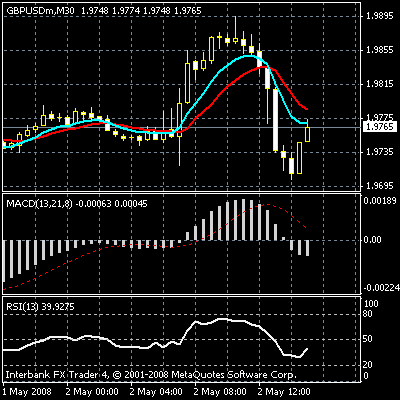The width and height of the screenshot is (400, 400).
Task: Click the 2 May 12:00 time axis label
Action: point(285,391)
